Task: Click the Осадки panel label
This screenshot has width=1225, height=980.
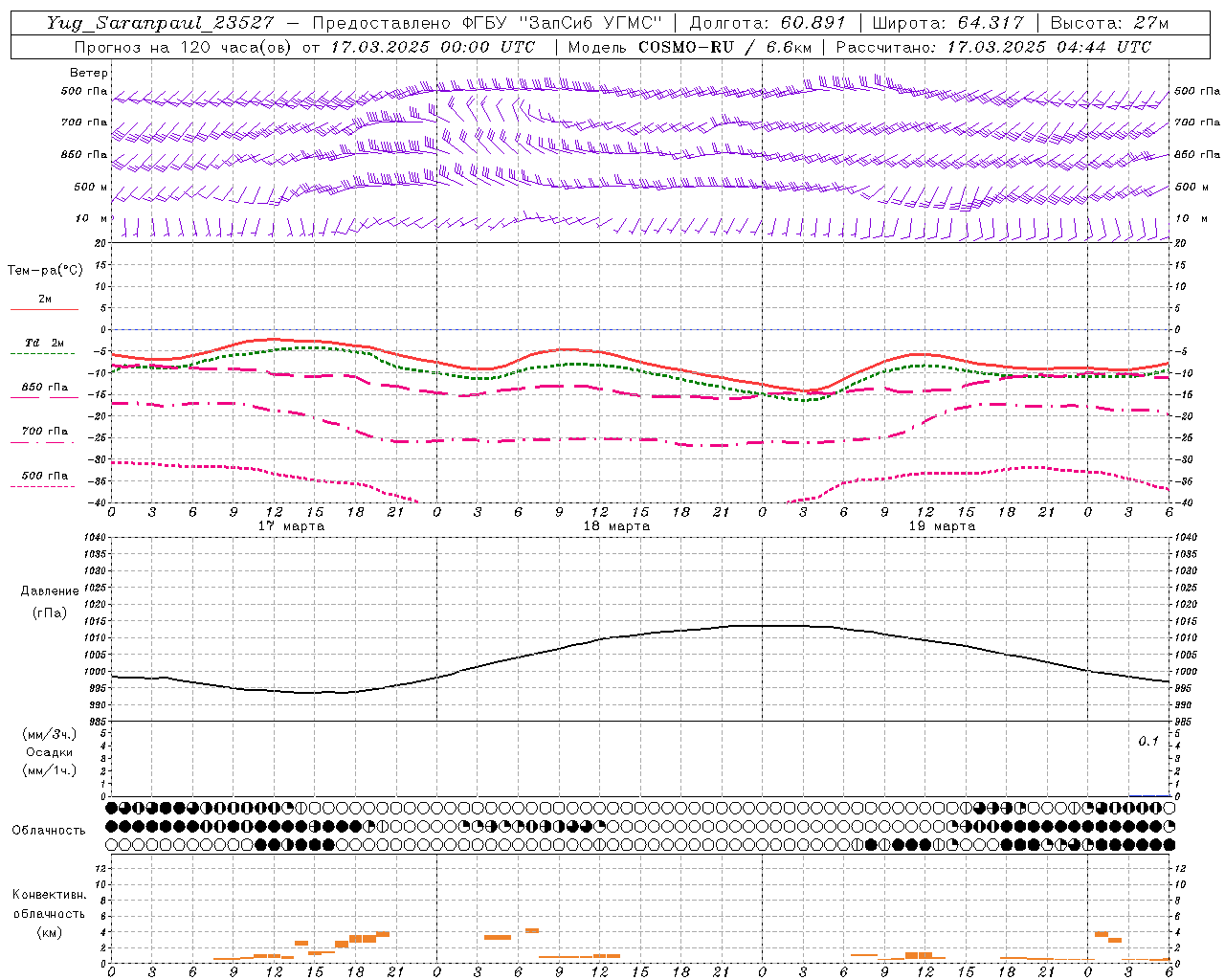Action: click(x=50, y=752)
